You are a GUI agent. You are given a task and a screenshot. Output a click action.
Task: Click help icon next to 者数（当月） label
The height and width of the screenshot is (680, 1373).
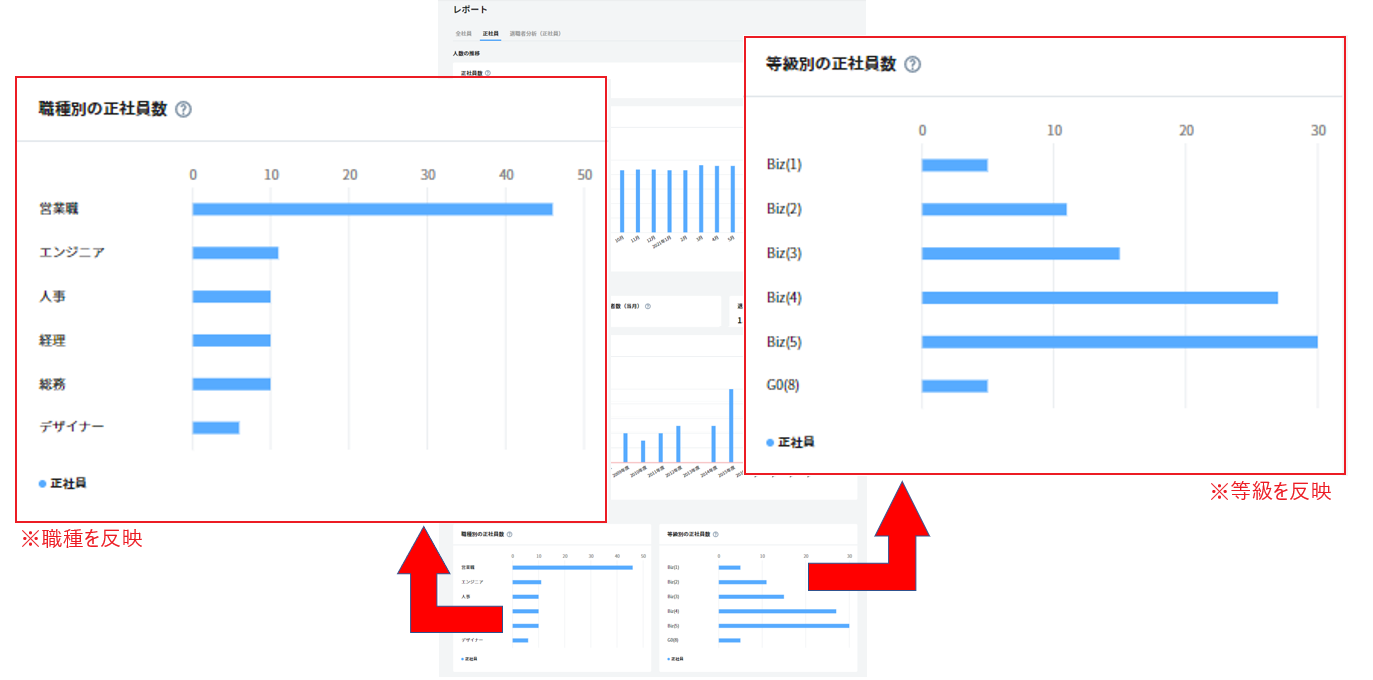pyautogui.click(x=648, y=306)
